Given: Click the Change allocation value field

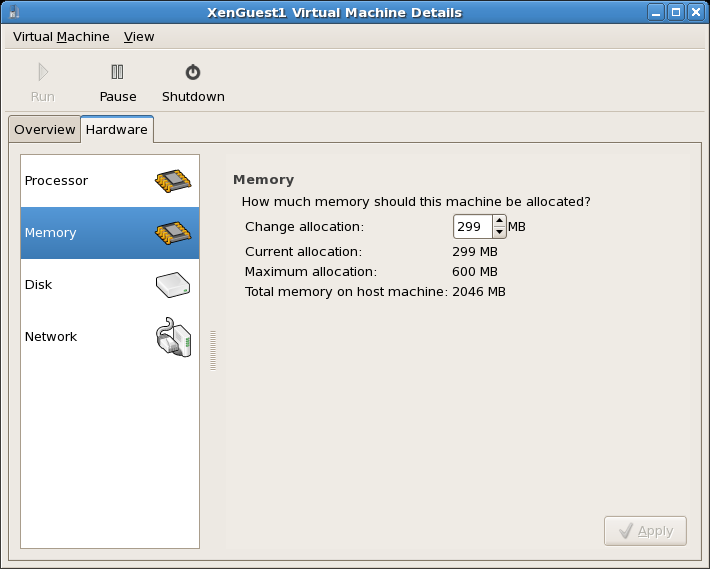Looking at the screenshot, I should click(x=473, y=226).
